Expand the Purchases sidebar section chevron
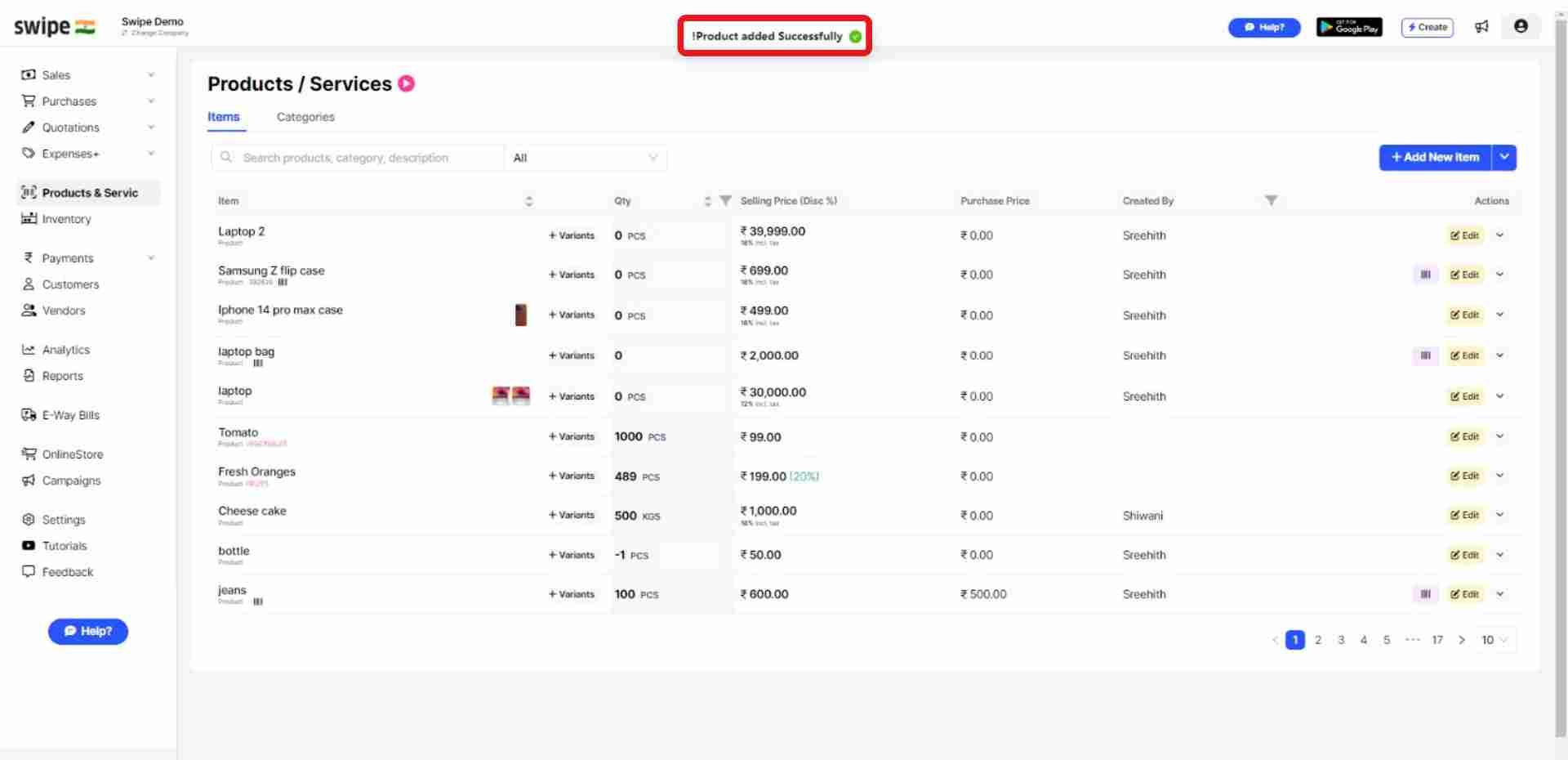1568x760 pixels. [x=151, y=101]
